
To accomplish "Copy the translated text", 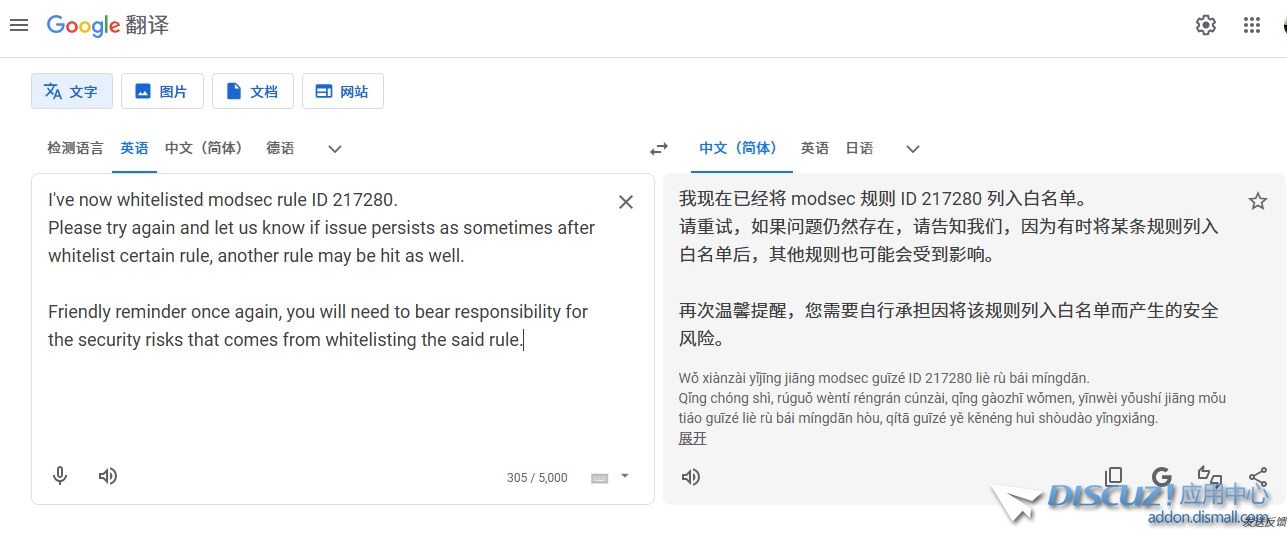I will coord(1113,477).
